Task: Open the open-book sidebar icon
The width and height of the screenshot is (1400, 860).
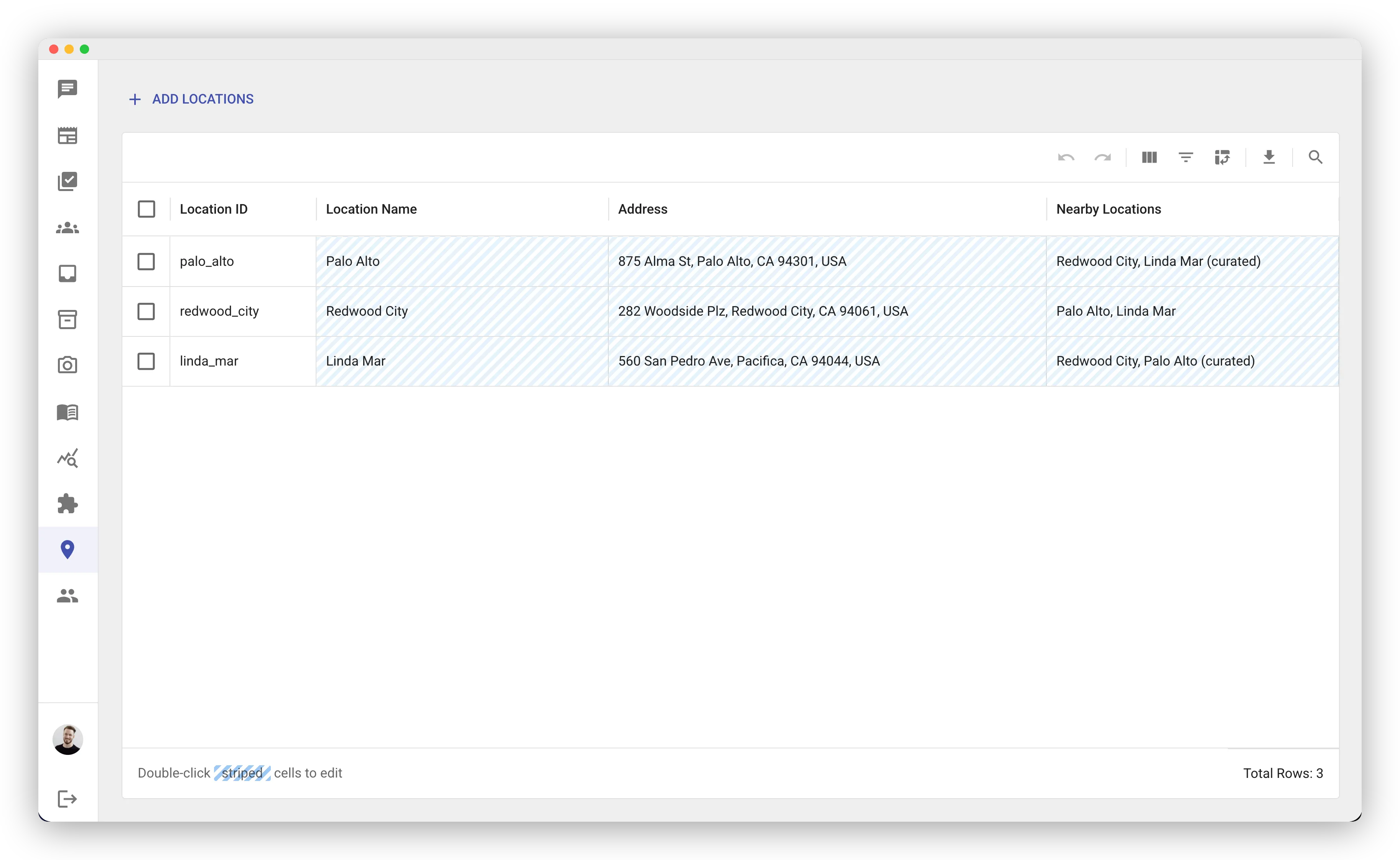Action: [x=67, y=412]
